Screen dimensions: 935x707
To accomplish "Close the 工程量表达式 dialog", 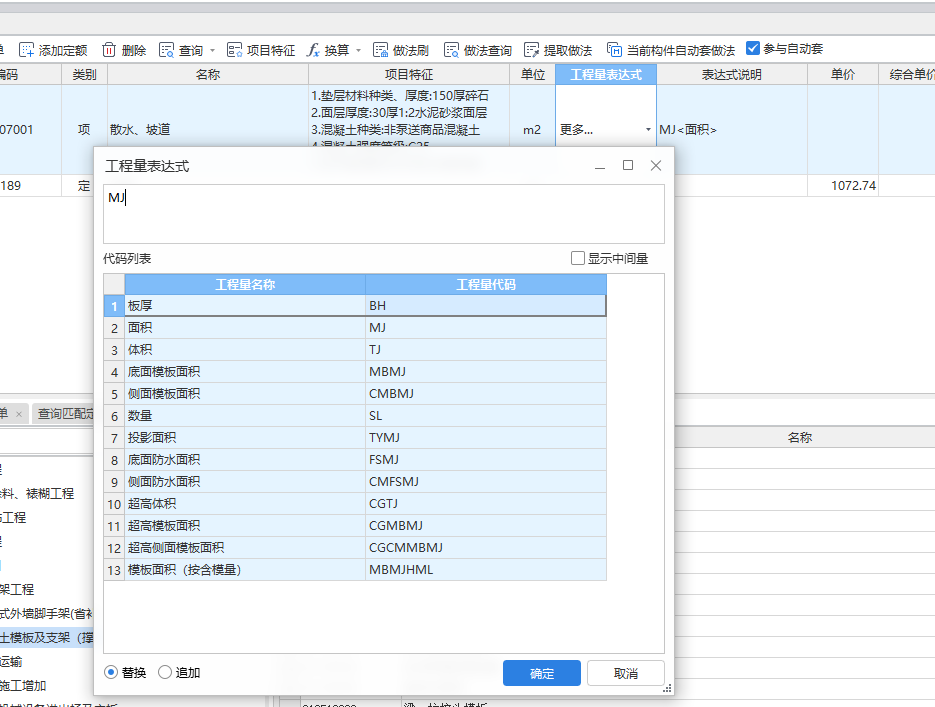I will click(x=656, y=165).
